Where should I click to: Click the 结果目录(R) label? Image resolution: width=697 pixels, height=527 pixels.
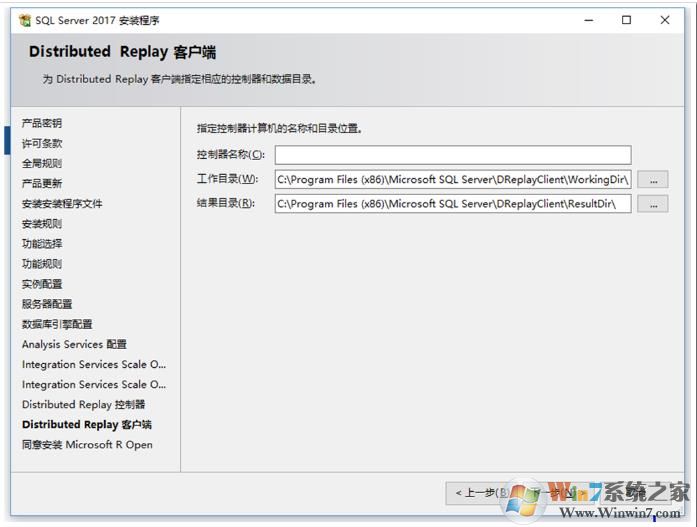225,203
